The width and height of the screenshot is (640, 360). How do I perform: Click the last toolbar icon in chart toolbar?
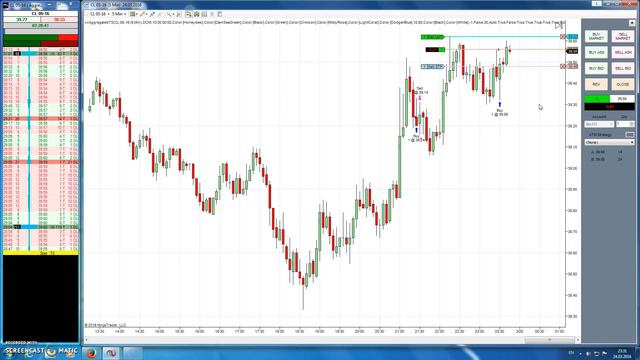pos(220,14)
